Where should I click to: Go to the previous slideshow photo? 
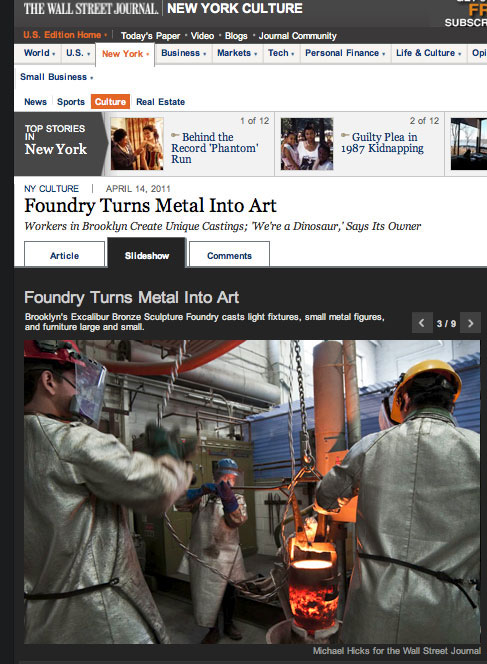[422, 323]
